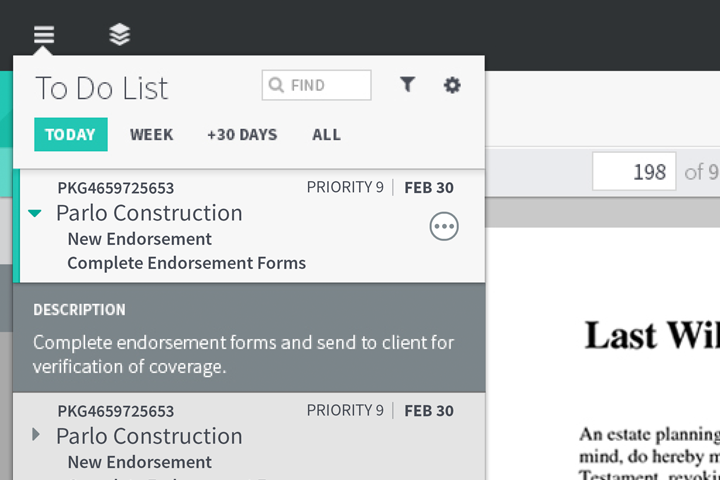The height and width of the screenshot is (480, 720).
Task: Show the ALL tasks tab
Action: click(x=326, y=135)
